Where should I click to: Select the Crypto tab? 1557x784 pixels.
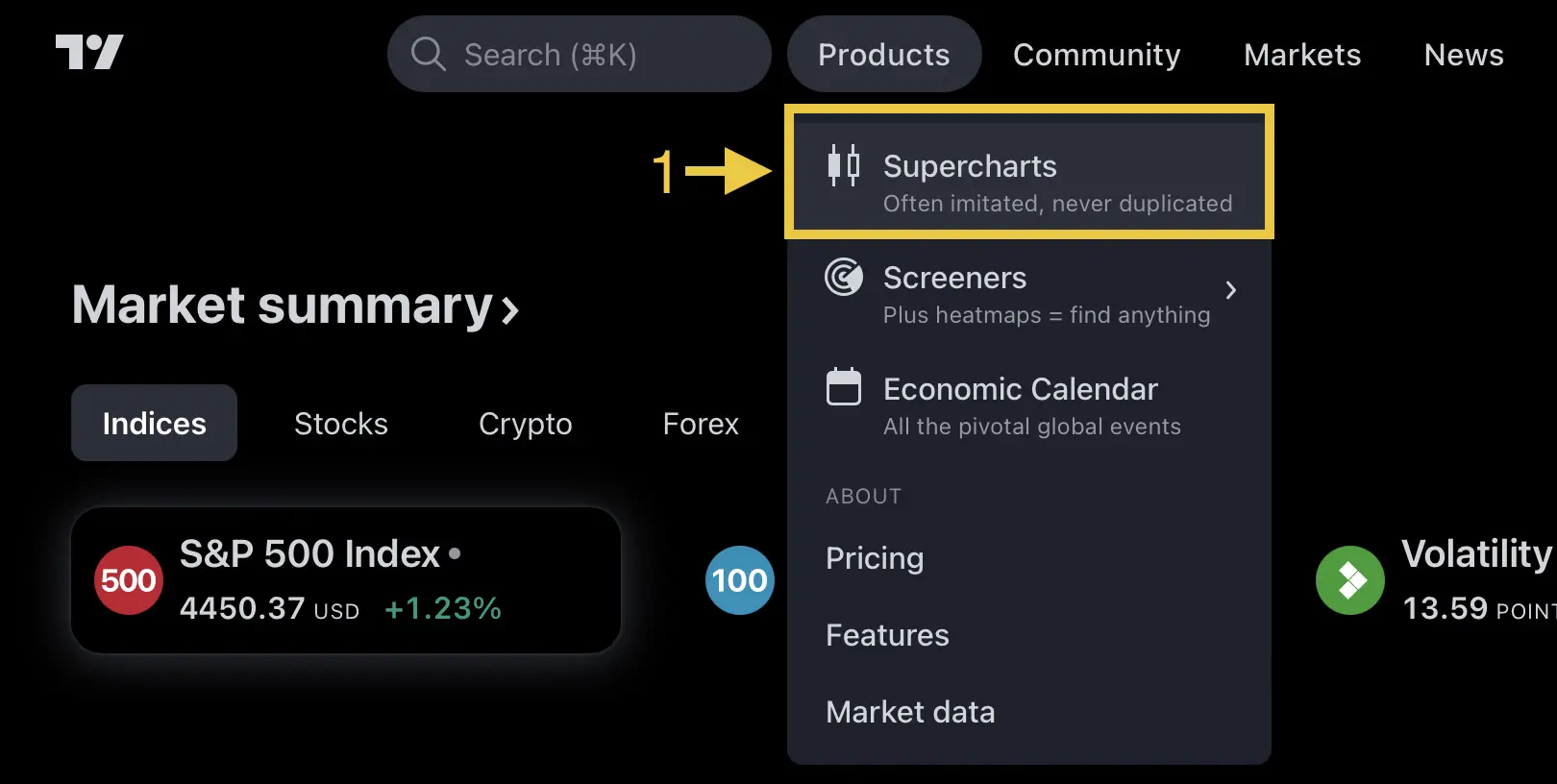(x=525, y=423)
